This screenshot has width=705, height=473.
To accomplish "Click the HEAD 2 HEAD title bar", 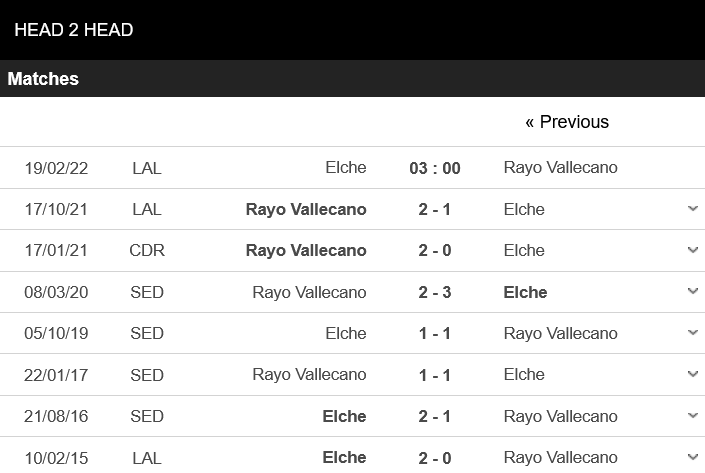I will [352, 30].
